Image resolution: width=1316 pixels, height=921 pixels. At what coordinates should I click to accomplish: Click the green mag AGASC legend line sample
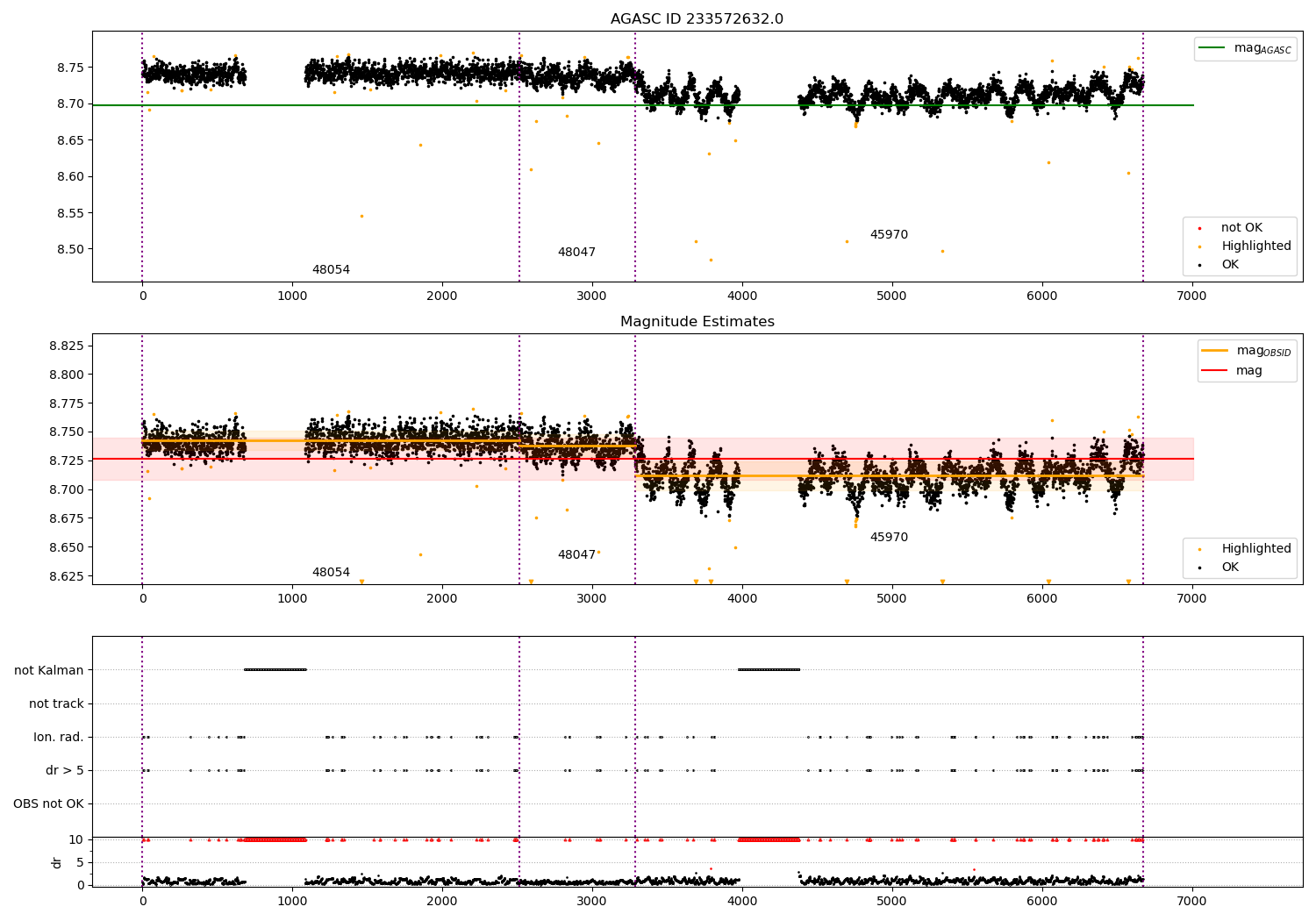coord(1212,48)
